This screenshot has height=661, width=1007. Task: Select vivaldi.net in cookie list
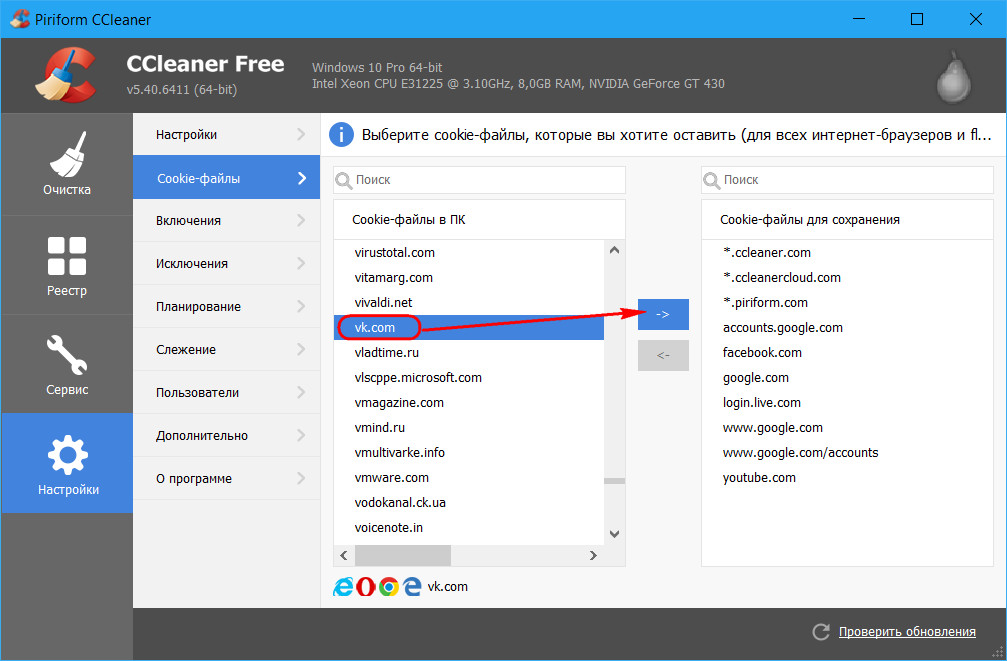[x=469, y=303]
